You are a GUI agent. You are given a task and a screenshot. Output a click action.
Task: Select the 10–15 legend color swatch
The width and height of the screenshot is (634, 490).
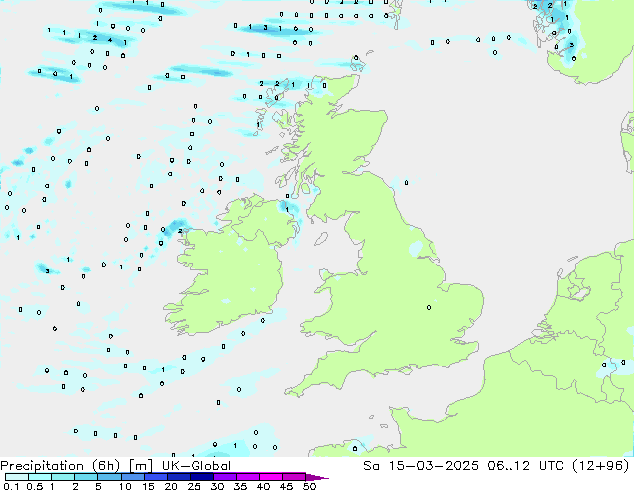tap(132, 477)
